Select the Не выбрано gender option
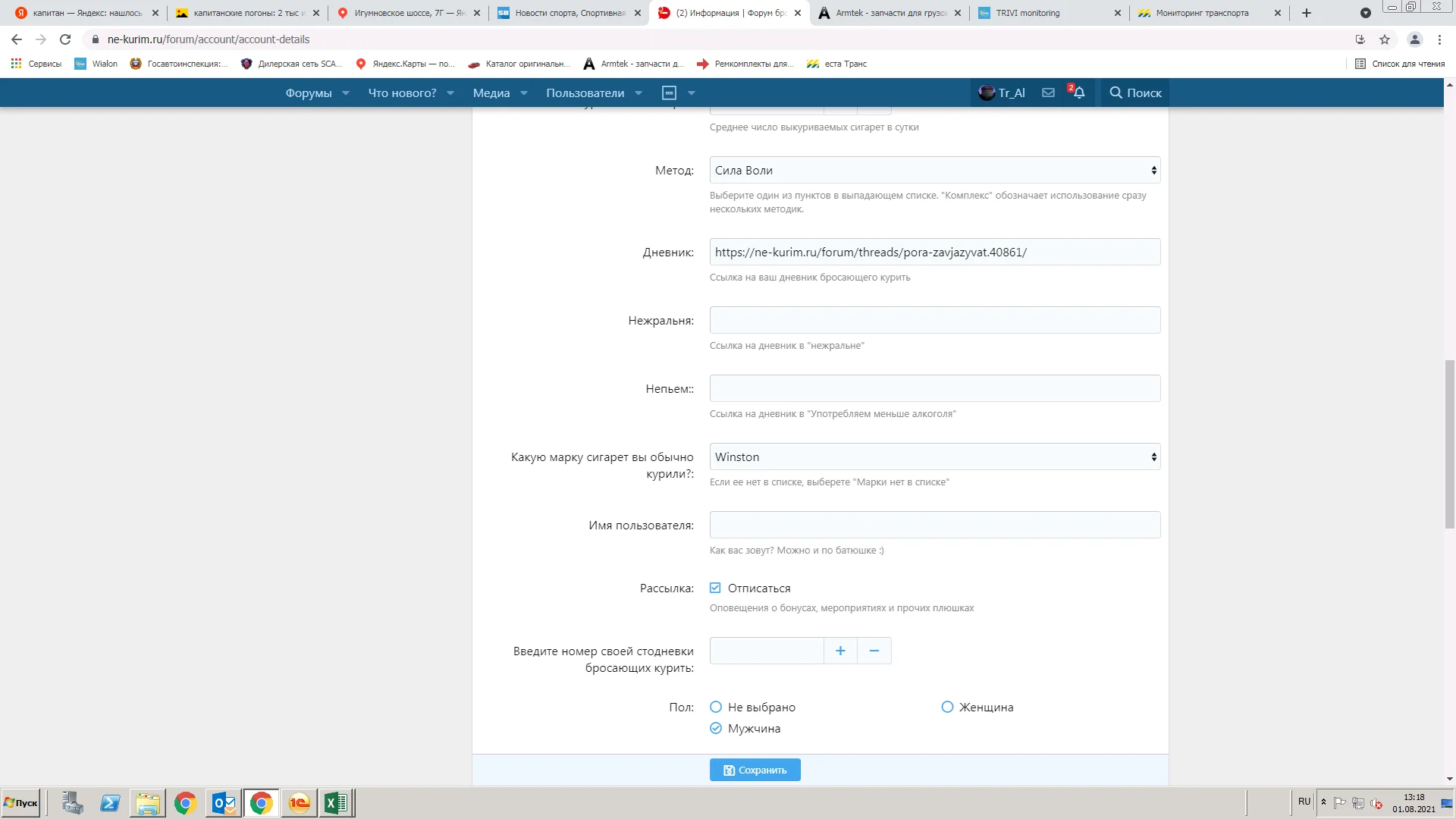The width and height of the screenshot is (1456, 819). pyautogui.click(x=715, y=707)
